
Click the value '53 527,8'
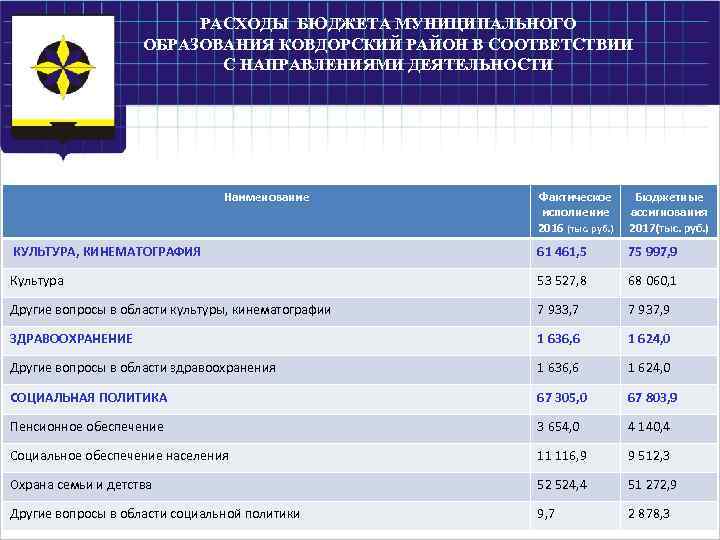562,281
